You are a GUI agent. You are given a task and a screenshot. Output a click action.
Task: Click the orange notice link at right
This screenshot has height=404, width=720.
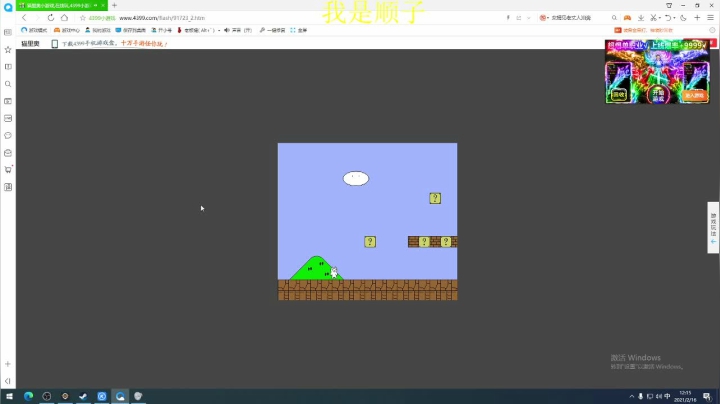(x=644, y=30)
